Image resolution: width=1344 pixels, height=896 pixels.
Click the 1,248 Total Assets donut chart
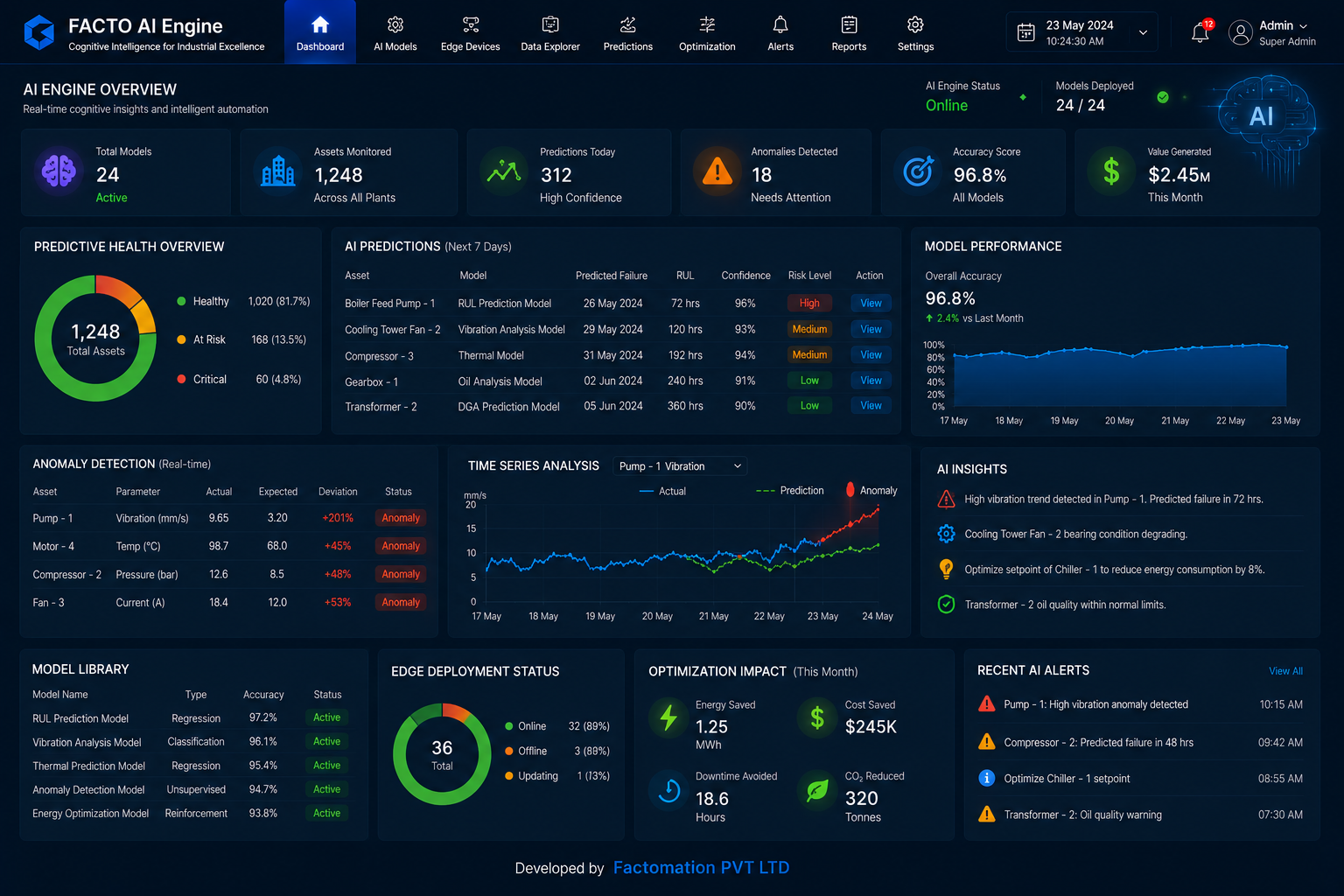[x=95, y=339]
